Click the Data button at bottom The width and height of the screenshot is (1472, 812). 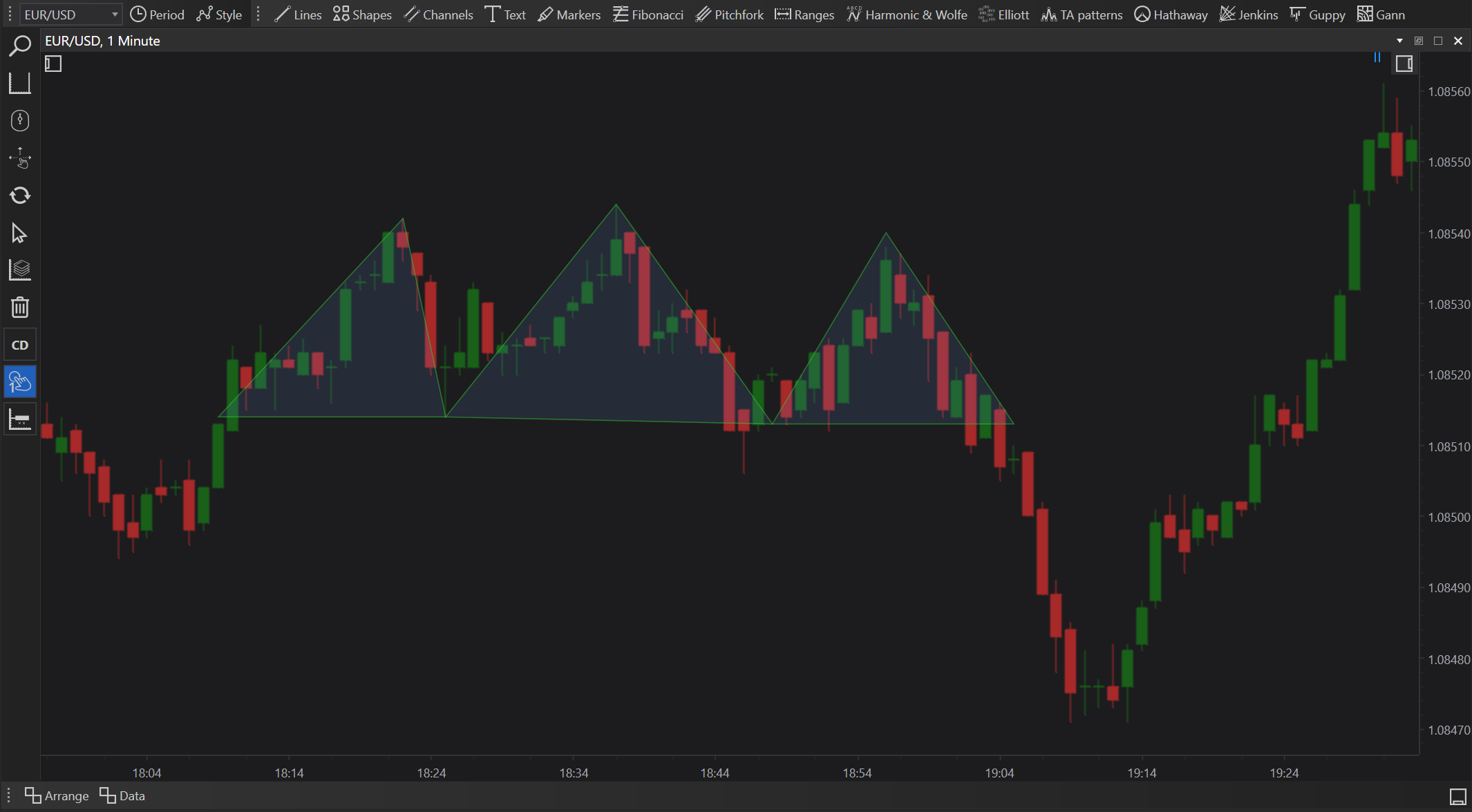tap(122, 795)
